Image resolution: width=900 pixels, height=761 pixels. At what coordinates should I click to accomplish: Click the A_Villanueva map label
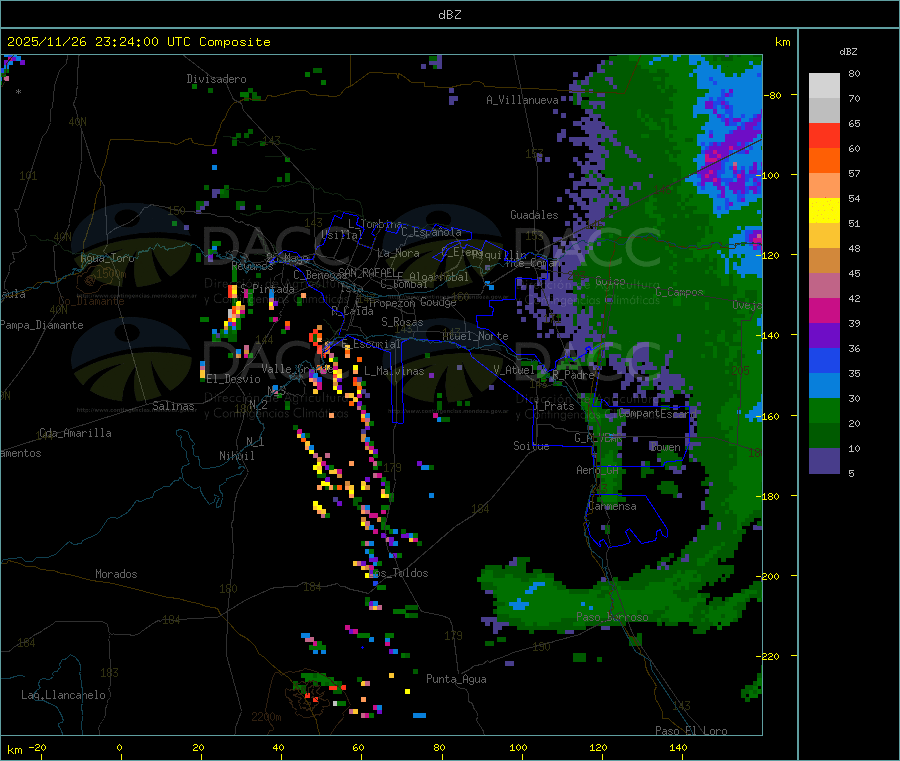click(522, 100)
